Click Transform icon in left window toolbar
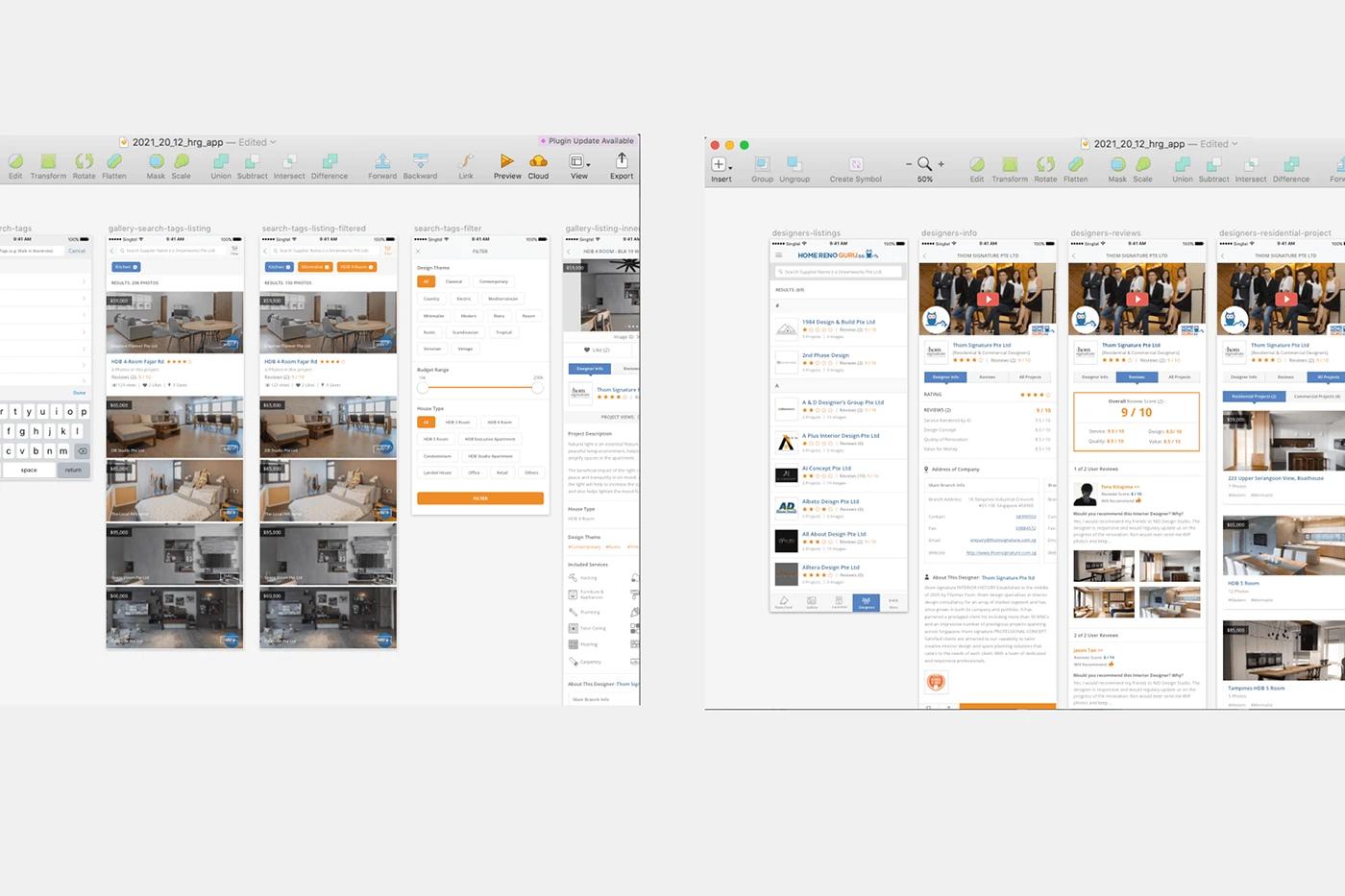 coord(48,160)
